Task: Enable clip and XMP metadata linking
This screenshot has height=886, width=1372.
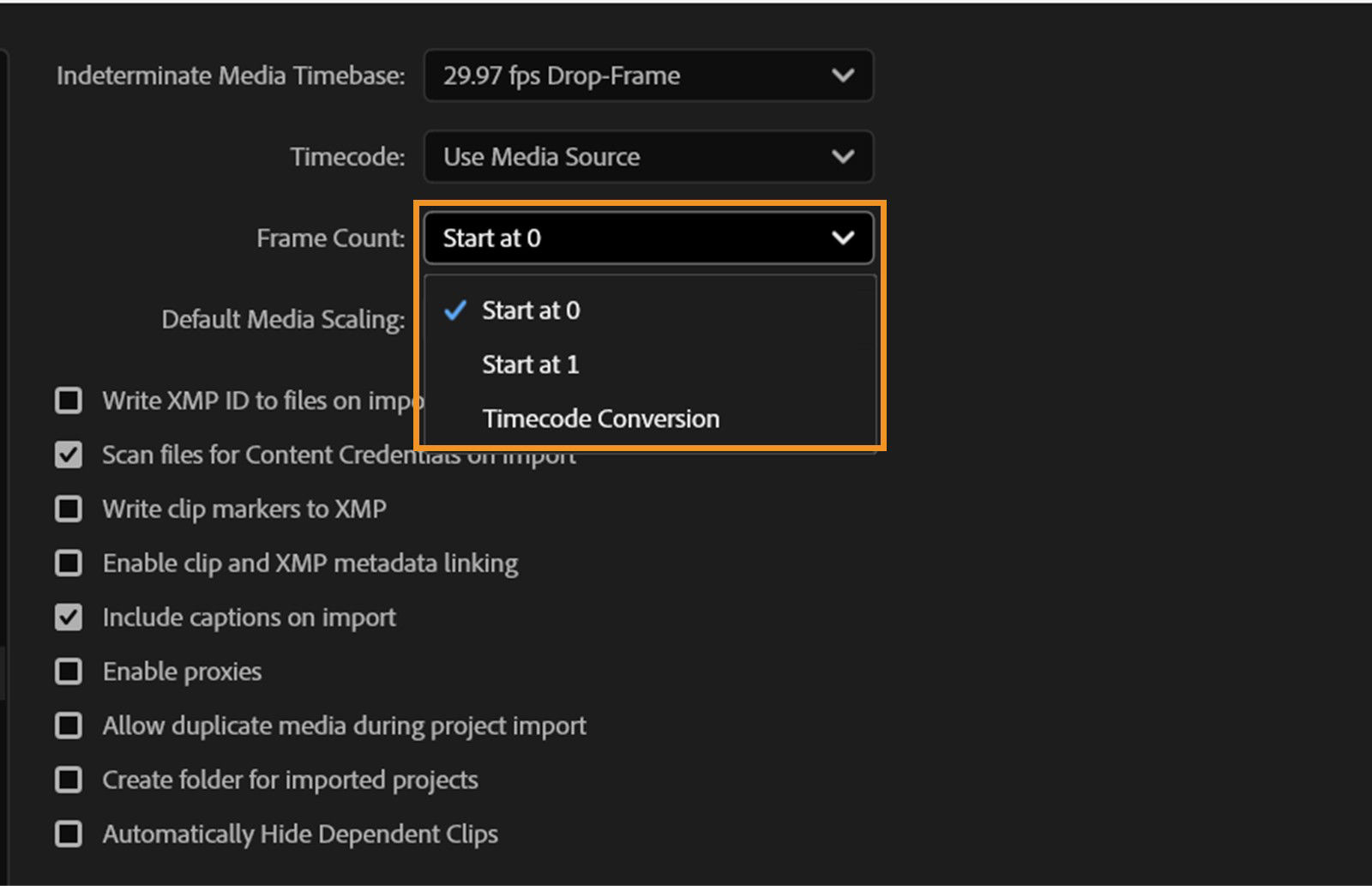Action: click(69, 563)
